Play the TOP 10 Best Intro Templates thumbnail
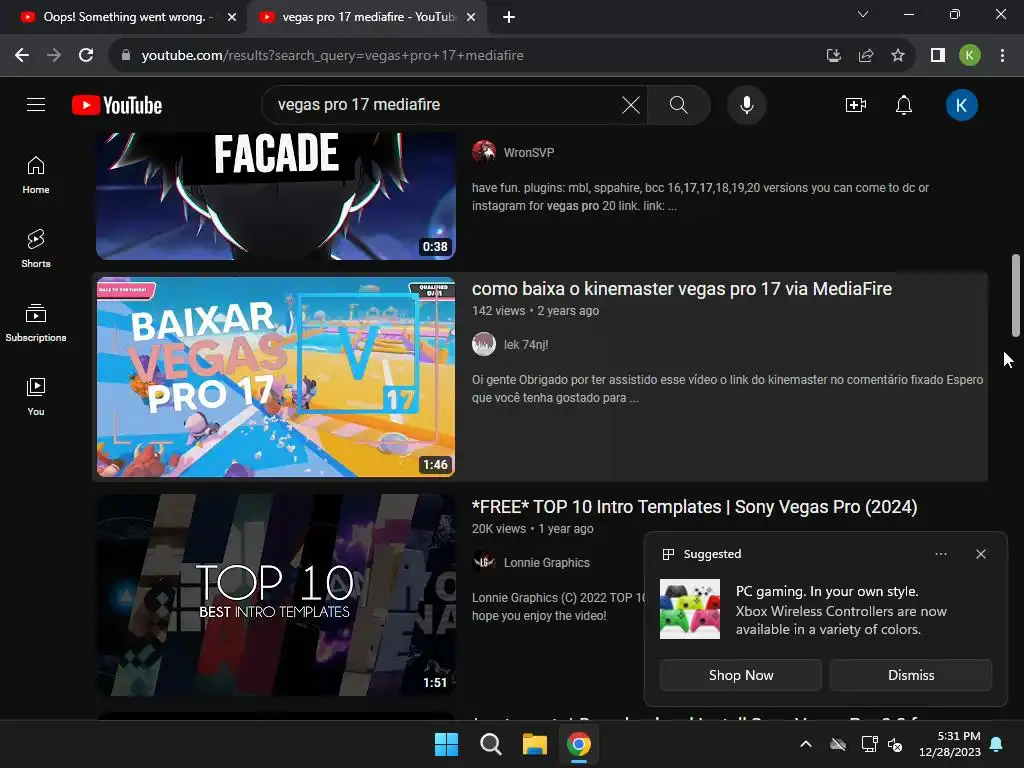1024x768 pixels. click(276, 595)
